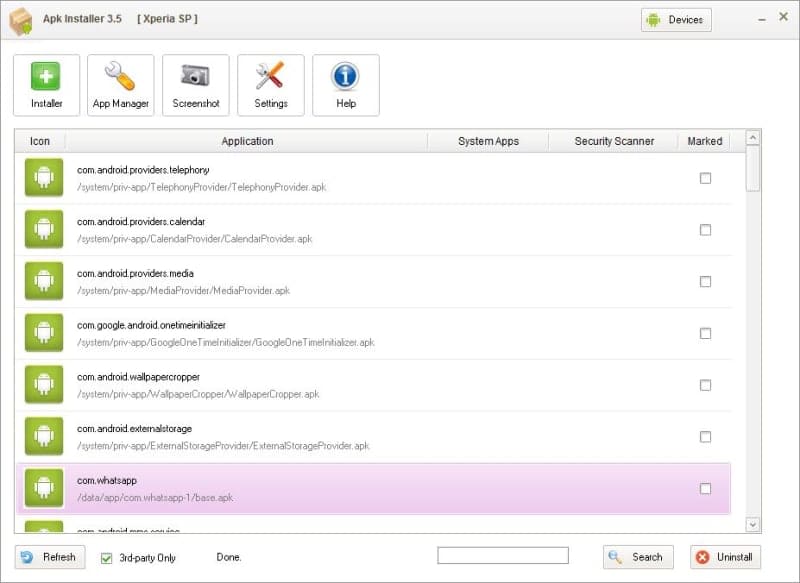Click the Search button
Image resolution: width=800 pixels, height=583 pixels.
coord(638,557)
